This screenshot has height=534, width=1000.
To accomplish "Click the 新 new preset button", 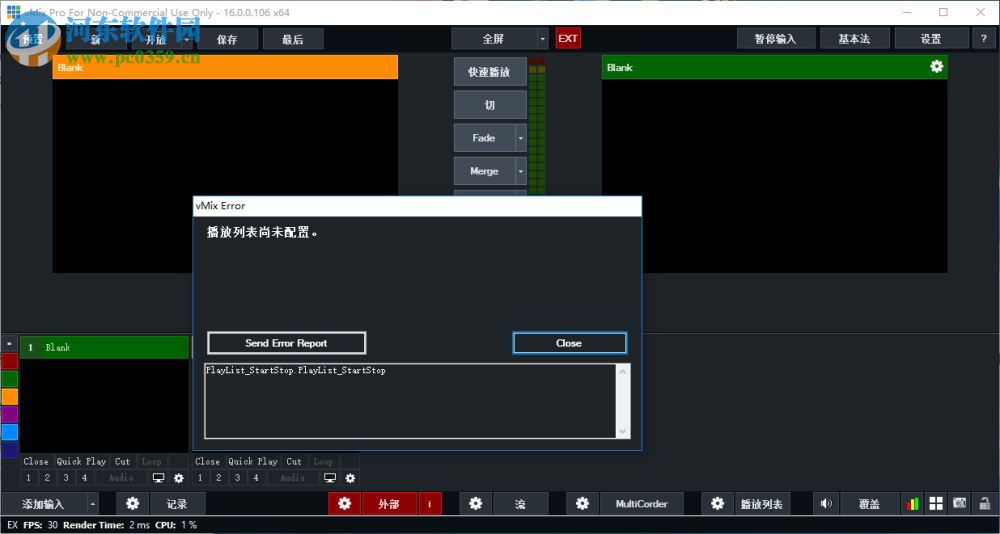I will click(96, 39).
